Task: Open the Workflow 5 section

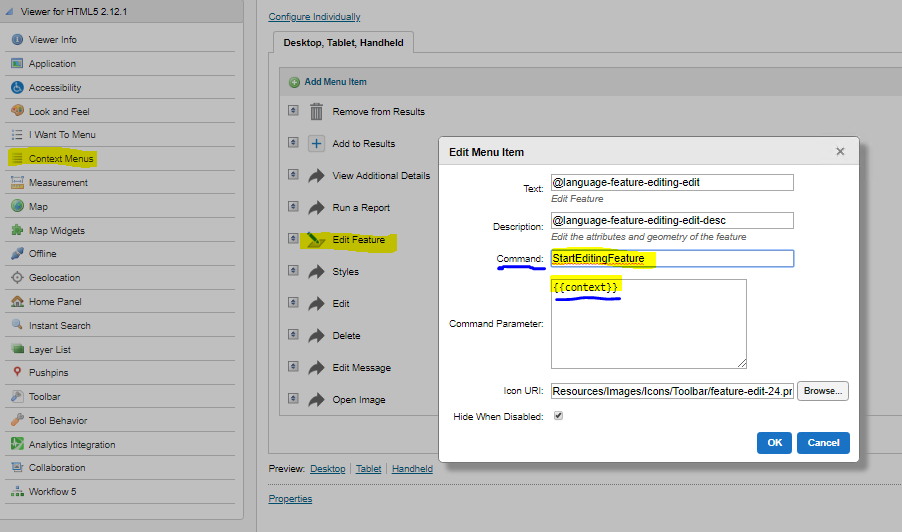Action: point(52,492)
